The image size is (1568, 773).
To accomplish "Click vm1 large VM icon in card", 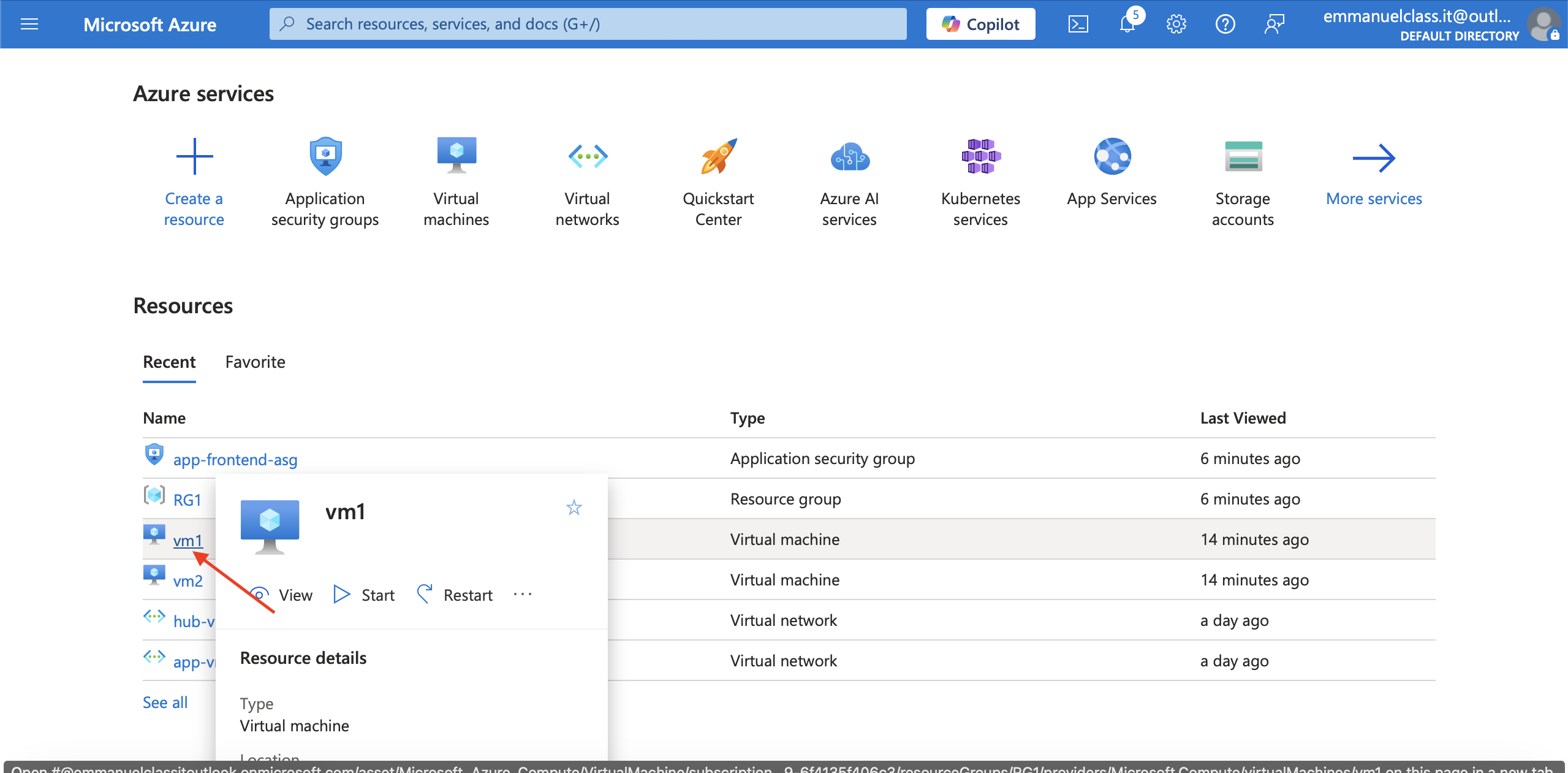I will (270, 526).
